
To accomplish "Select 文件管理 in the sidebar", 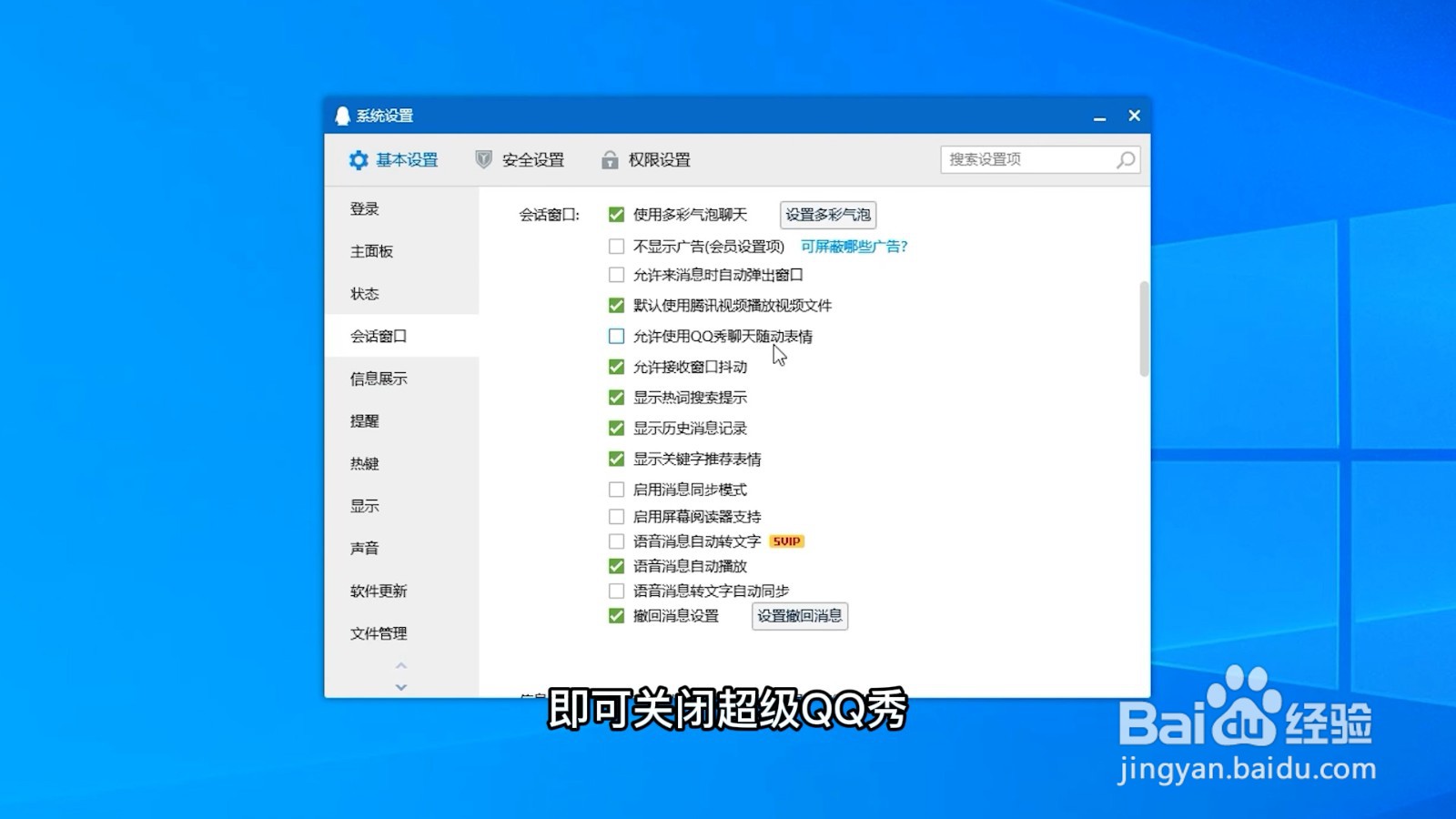I will coord(401,633).
